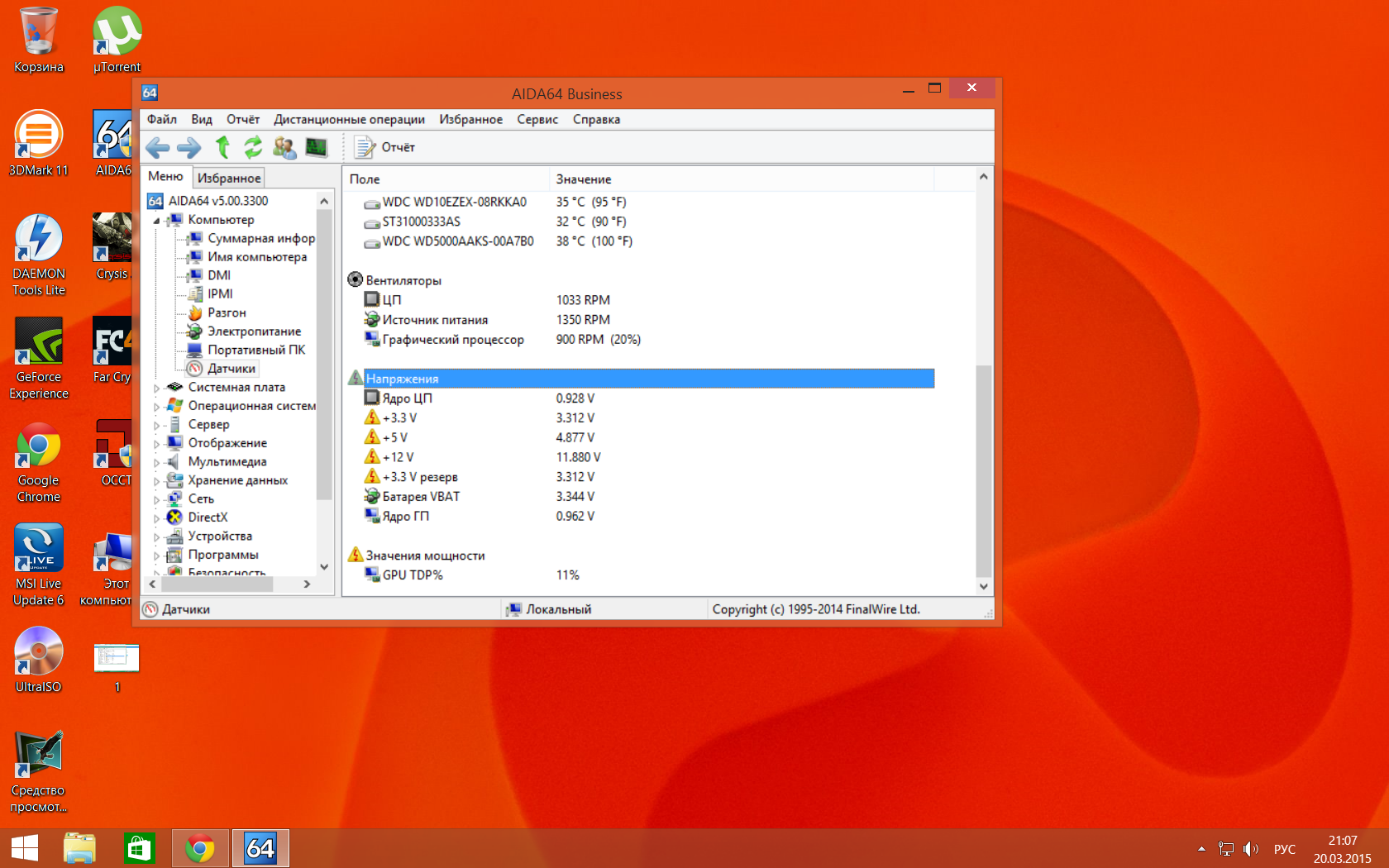Go up one level with green arrow

pos(222,147)
